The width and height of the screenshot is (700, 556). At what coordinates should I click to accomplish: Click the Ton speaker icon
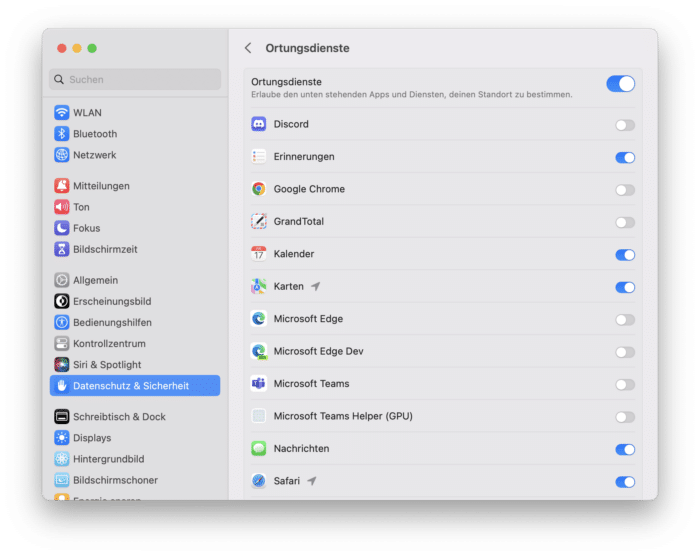(62, 207)
